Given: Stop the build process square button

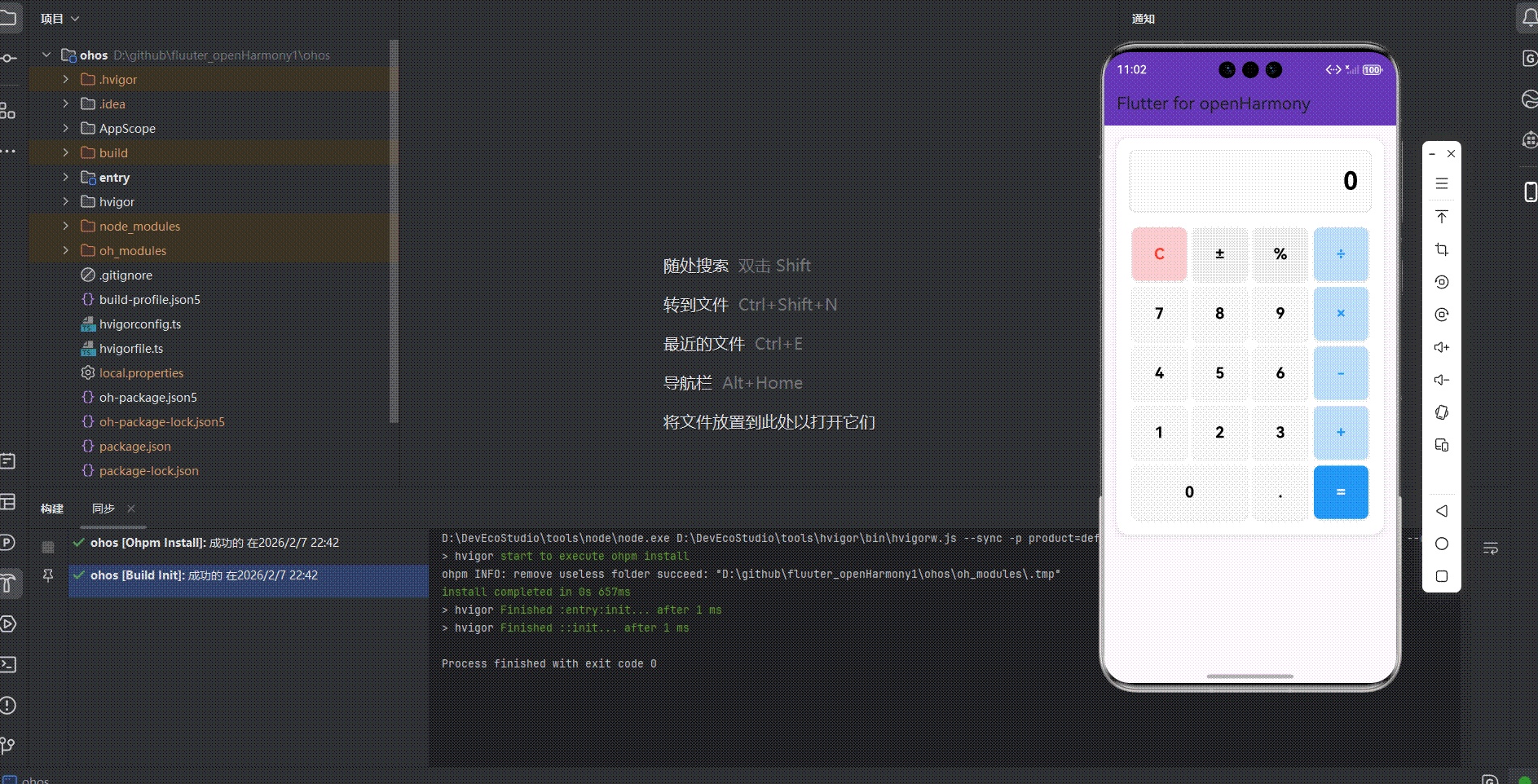Looking at the screenshot, I should [x=48, y=547].
